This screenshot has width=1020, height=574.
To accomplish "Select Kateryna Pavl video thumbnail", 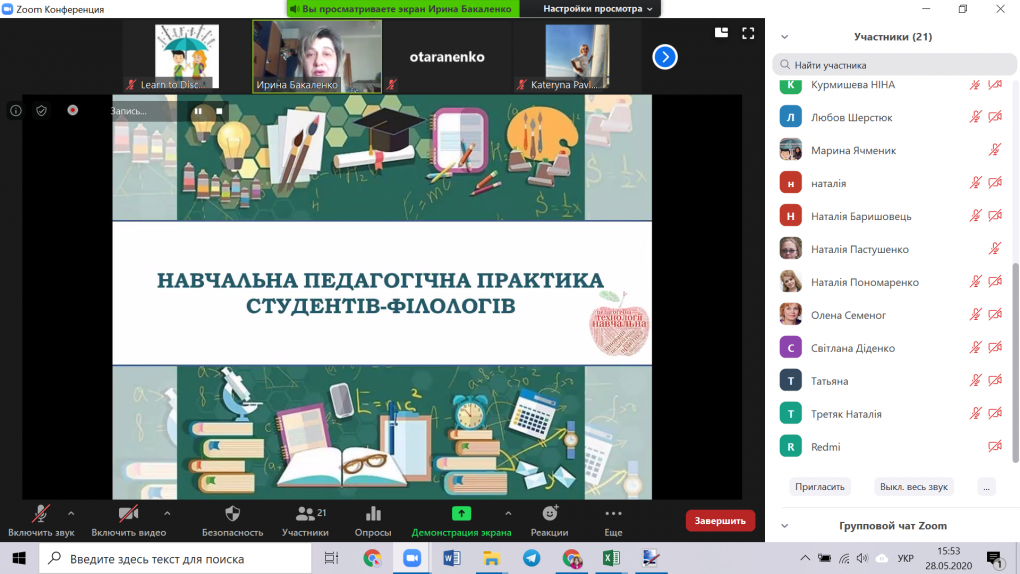I will pyautogui.click(x=577, y=57).
